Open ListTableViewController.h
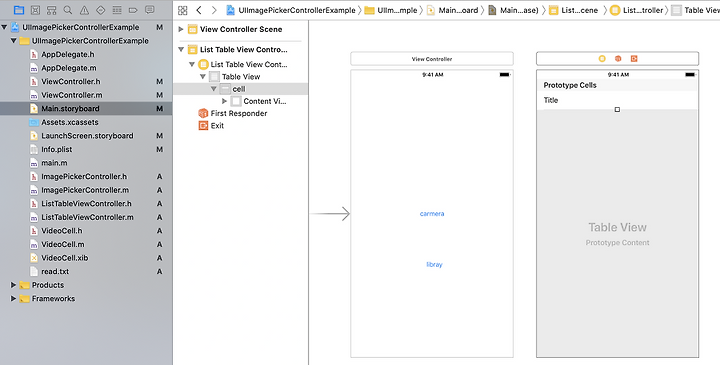This screenshot has width=720, height=365. [86, 203]
